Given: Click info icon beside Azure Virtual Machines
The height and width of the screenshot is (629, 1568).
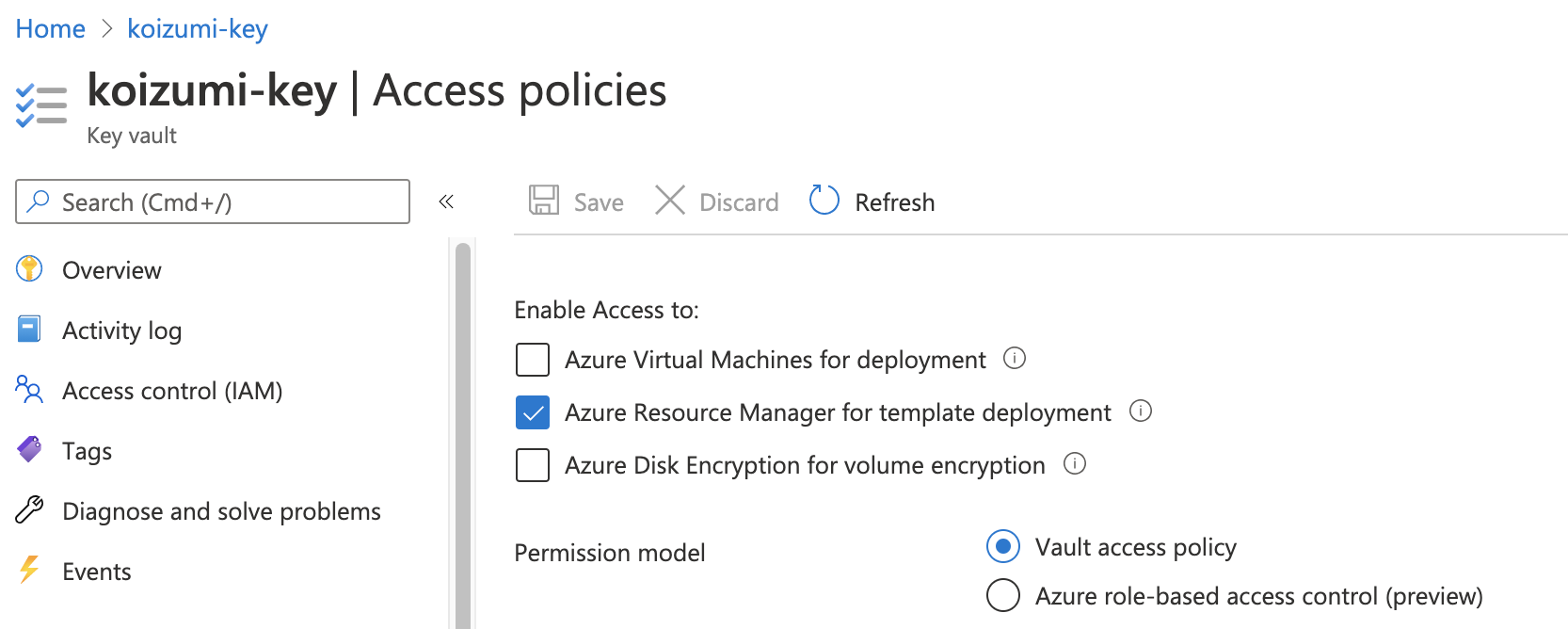Looking at the screenshot, I should 1015,359.
